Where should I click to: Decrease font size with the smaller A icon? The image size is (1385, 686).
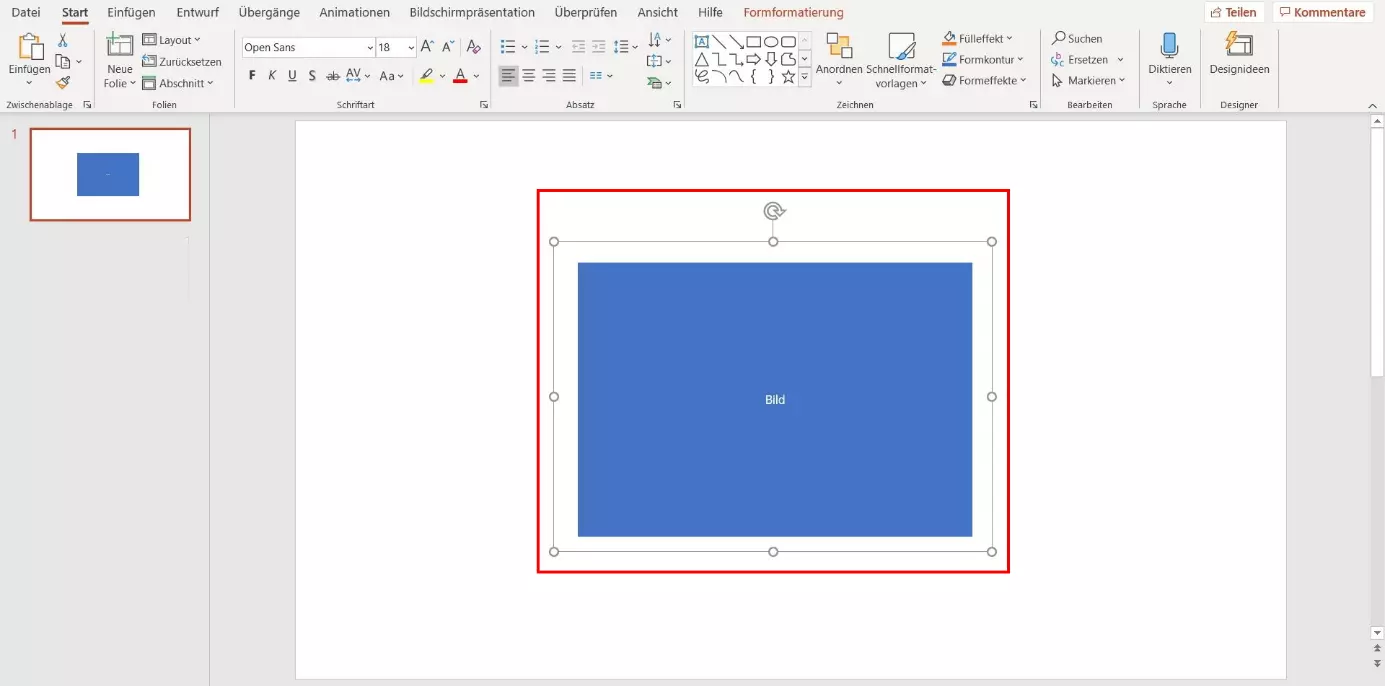[447, 47]
